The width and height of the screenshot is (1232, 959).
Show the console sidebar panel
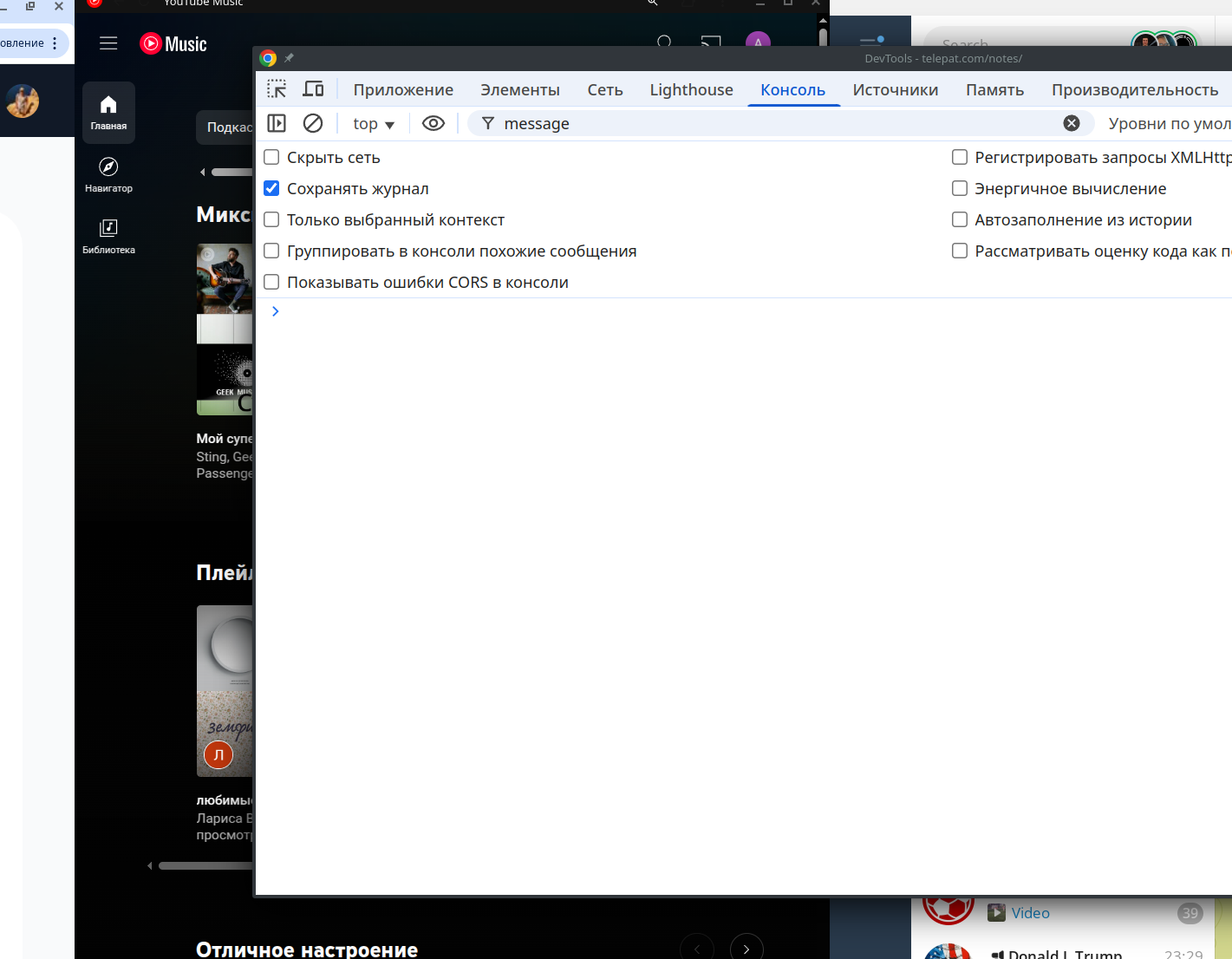[277, 123]
